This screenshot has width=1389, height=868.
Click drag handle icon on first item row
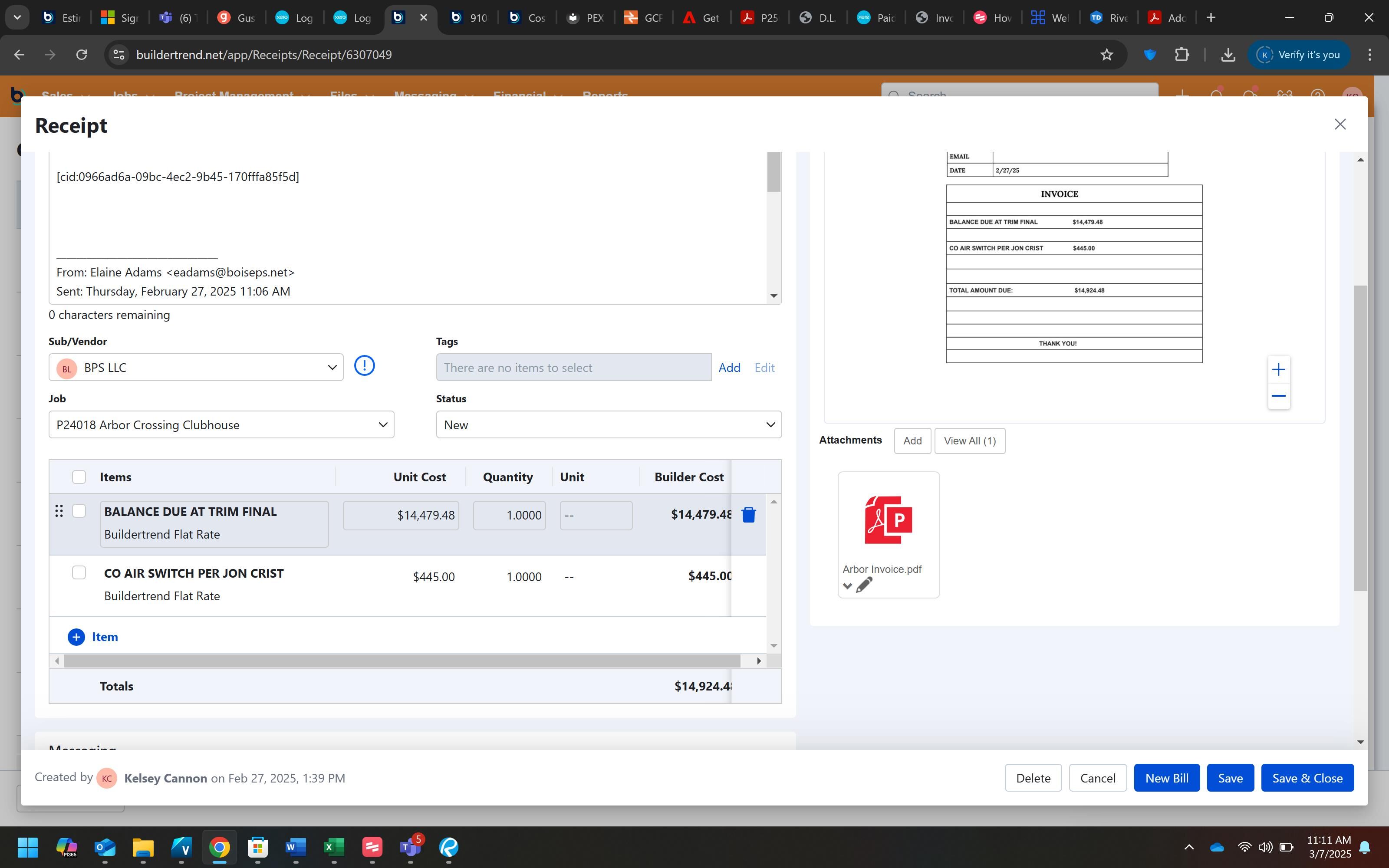pyautogui.click(x=59, y=511)
